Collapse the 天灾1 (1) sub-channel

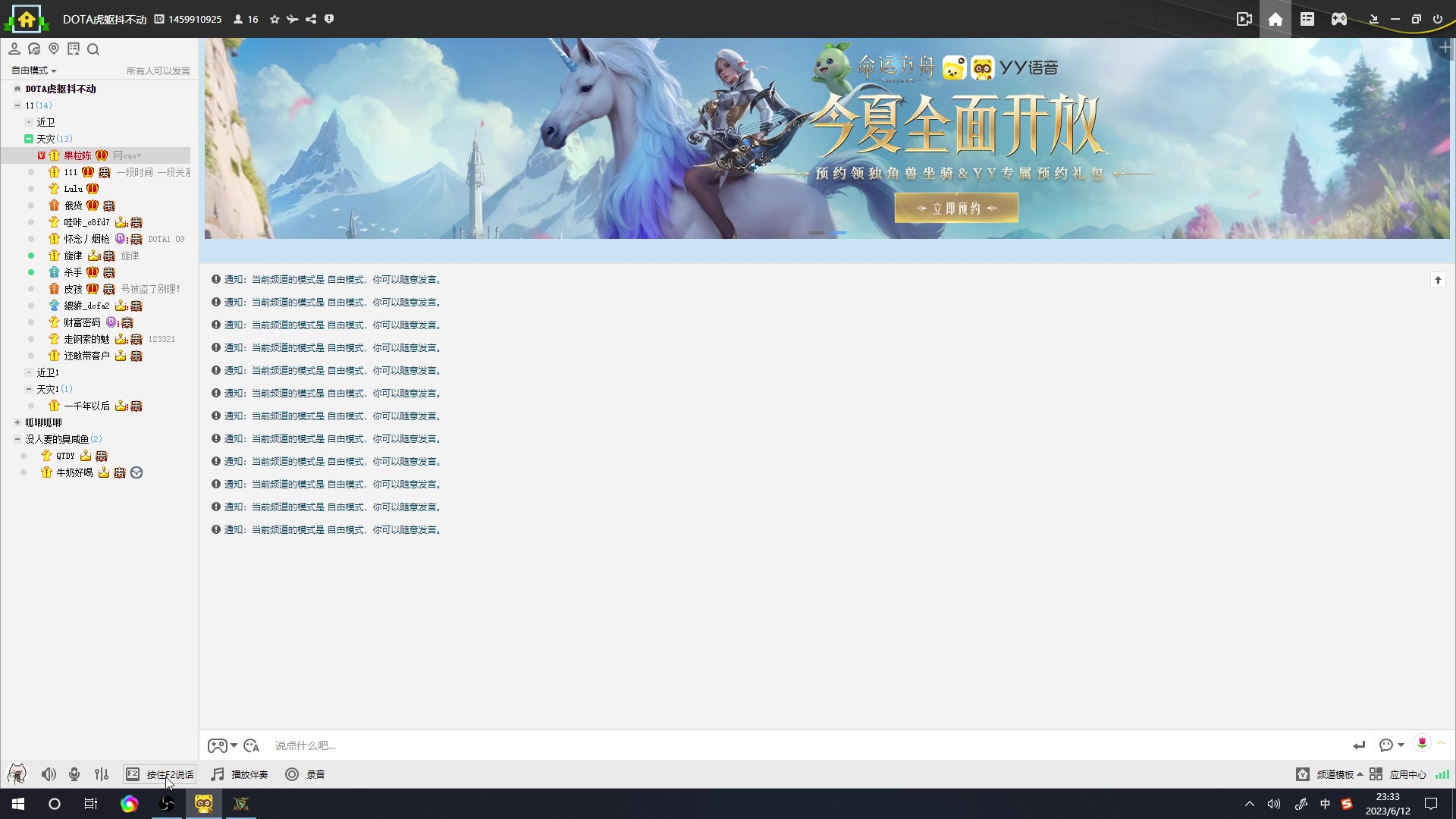tap(29, 389)
